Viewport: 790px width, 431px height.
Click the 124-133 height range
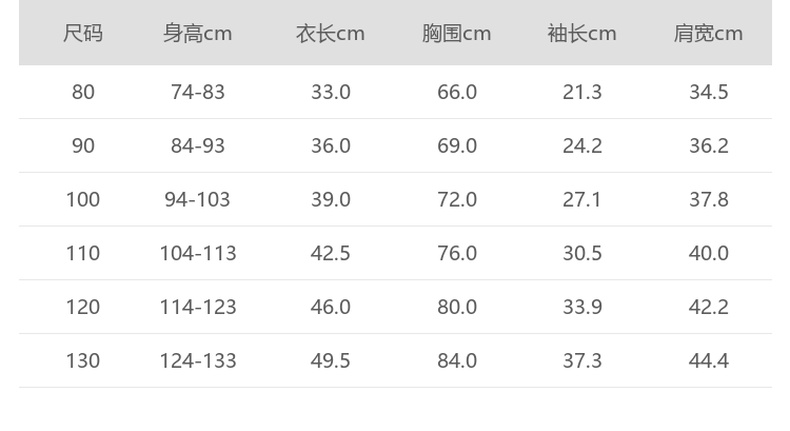[x=198, y=360]
